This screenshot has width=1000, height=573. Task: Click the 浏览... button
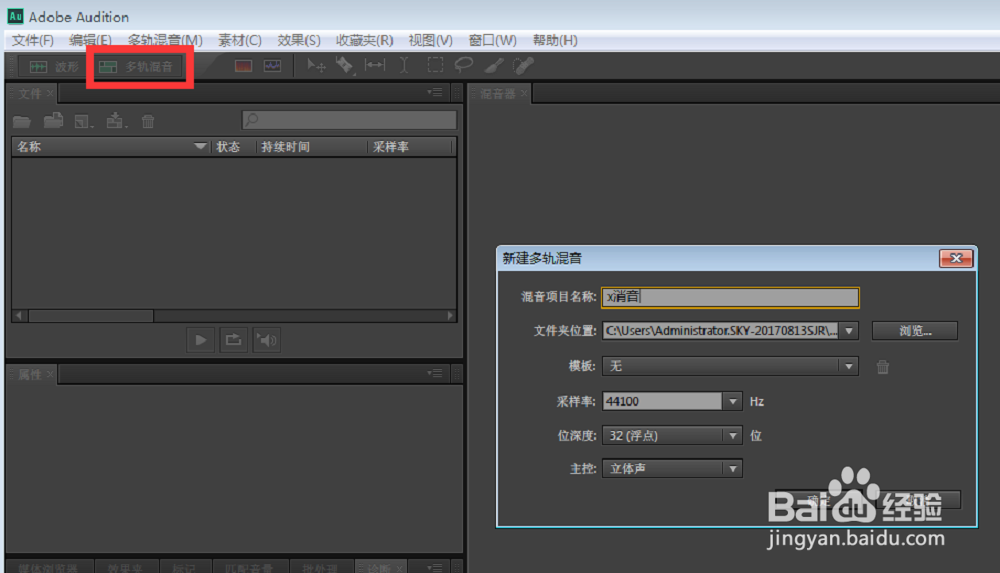coord(915,331)
